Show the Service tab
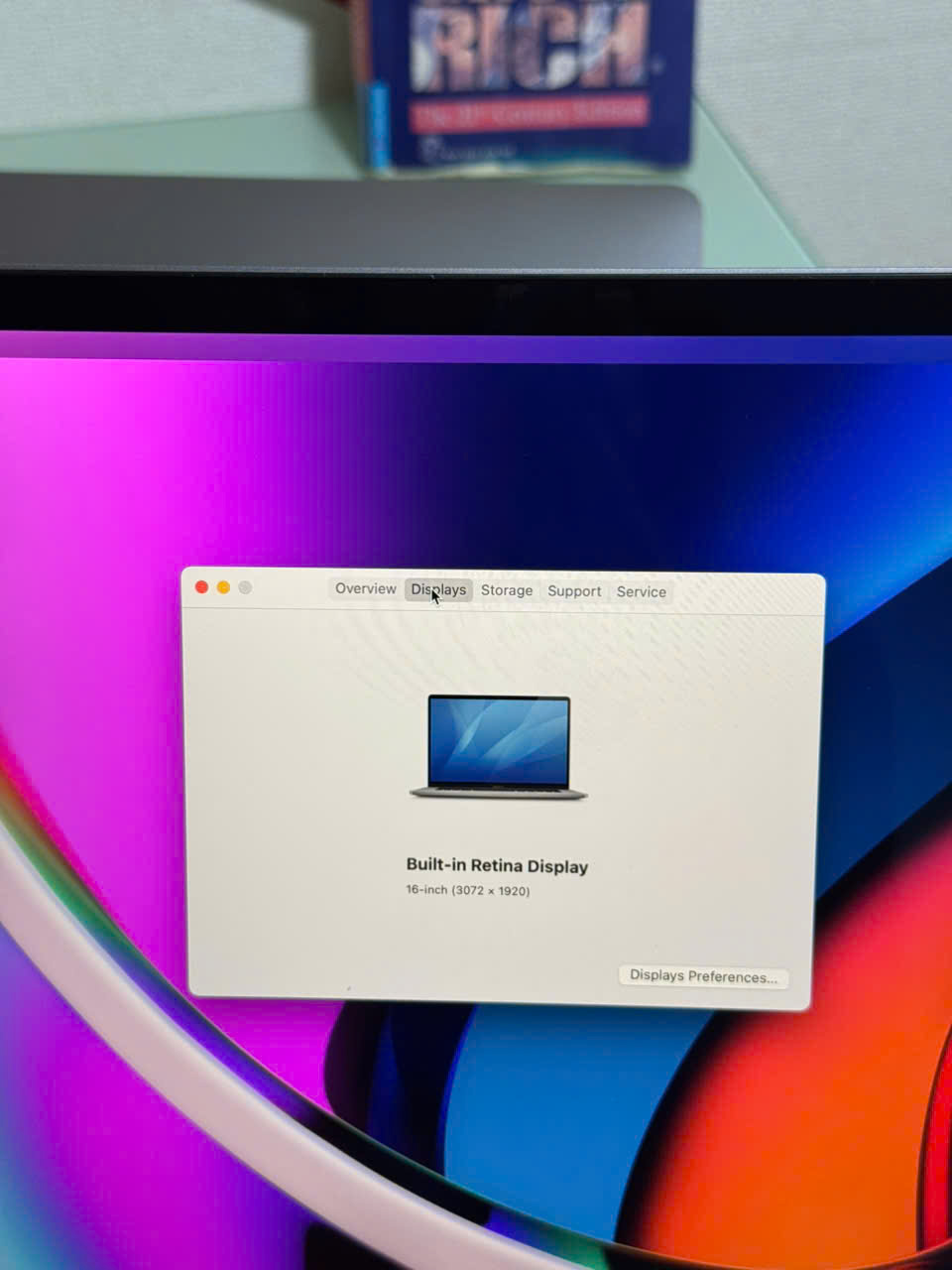952x1270 pixels. [641, 592]
